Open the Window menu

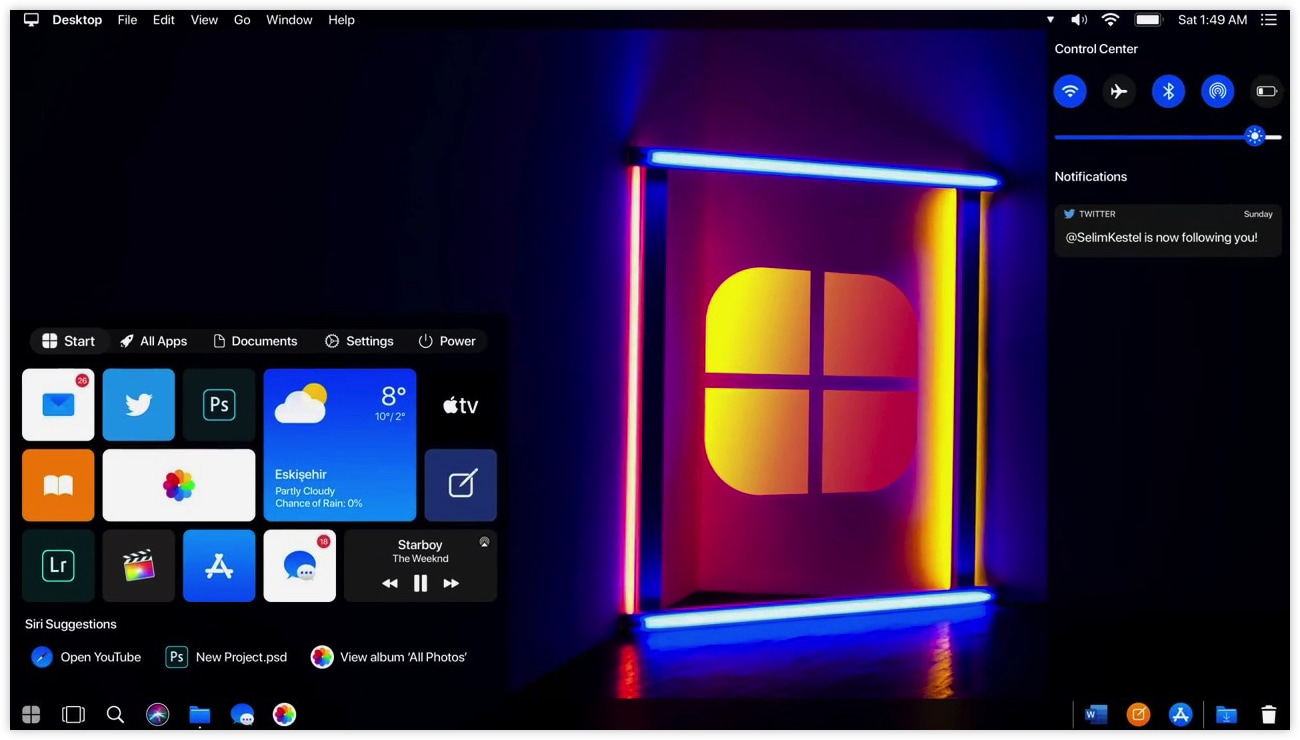[x=289, y=20]
